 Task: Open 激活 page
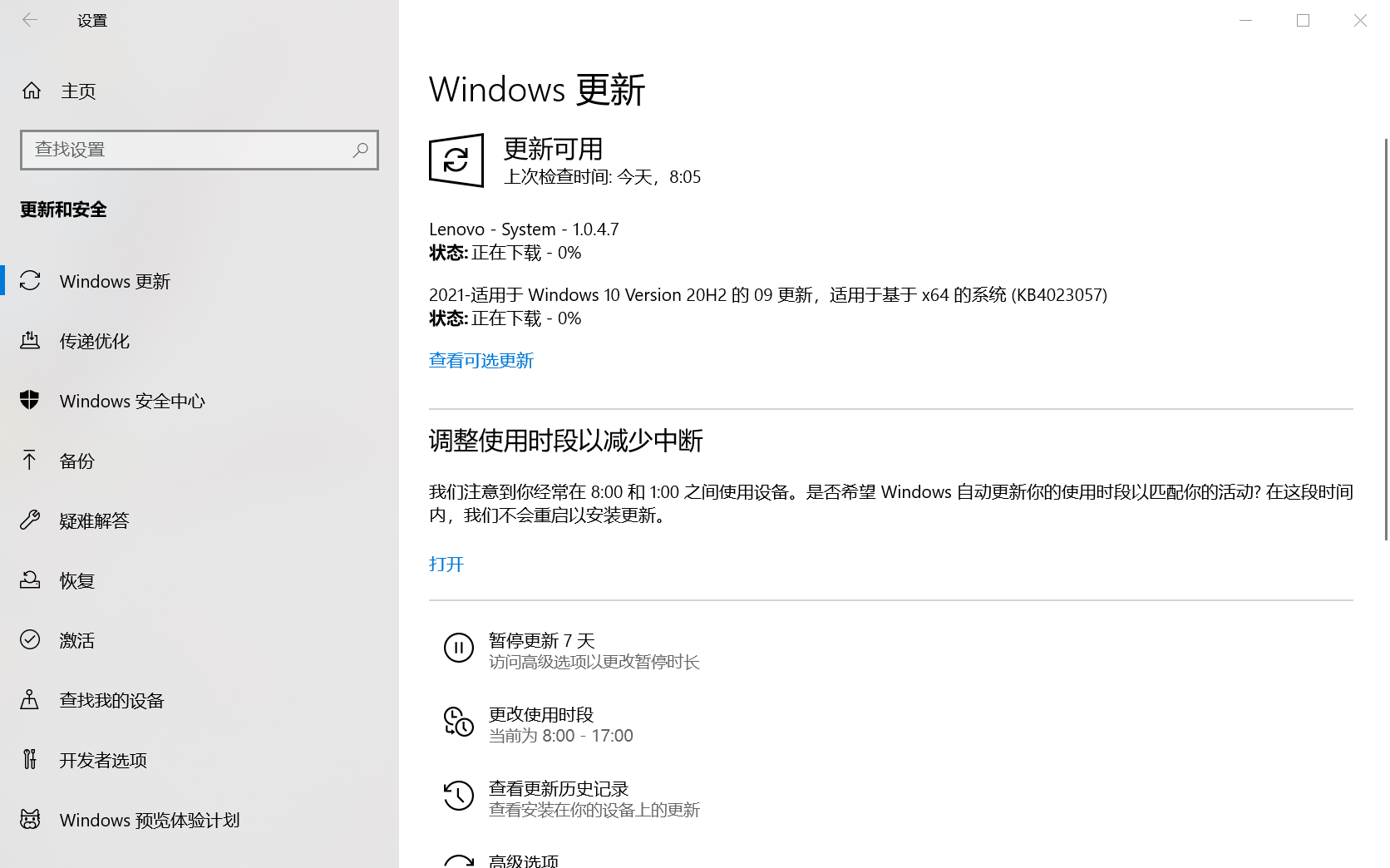point(200,640)
